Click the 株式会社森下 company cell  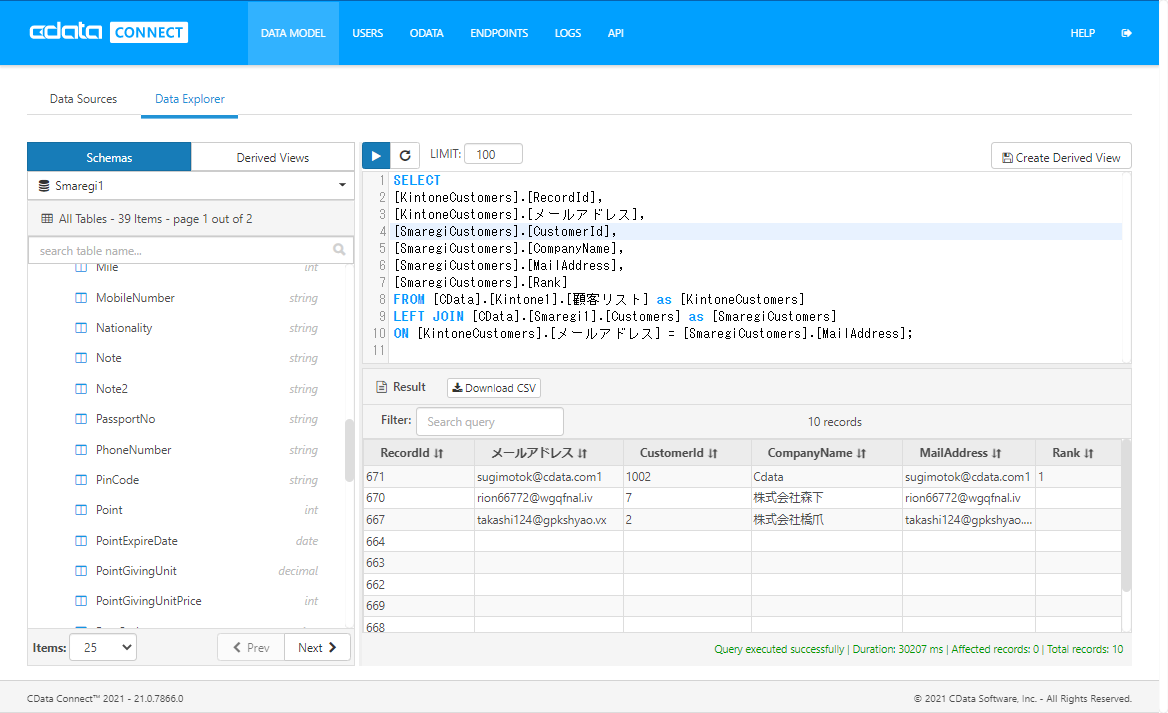[x=826, y=498]
